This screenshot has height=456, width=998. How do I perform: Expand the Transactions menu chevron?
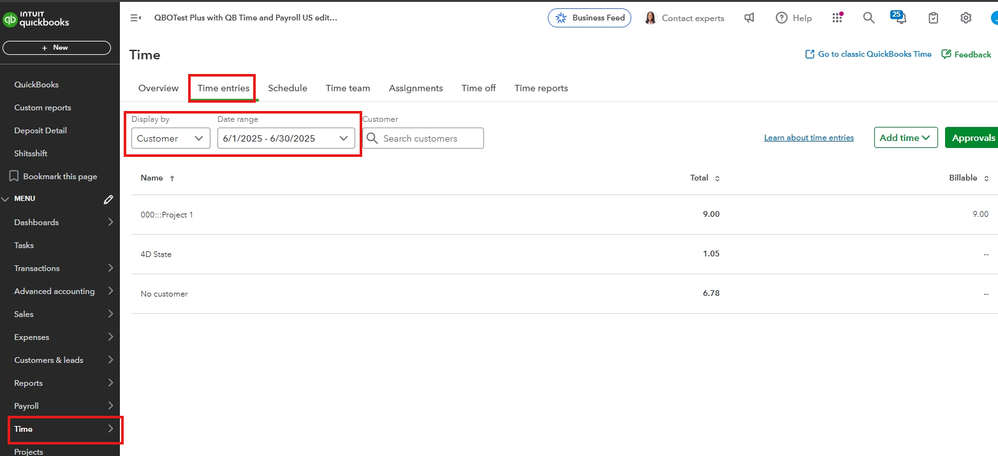(x=111, y=268)
